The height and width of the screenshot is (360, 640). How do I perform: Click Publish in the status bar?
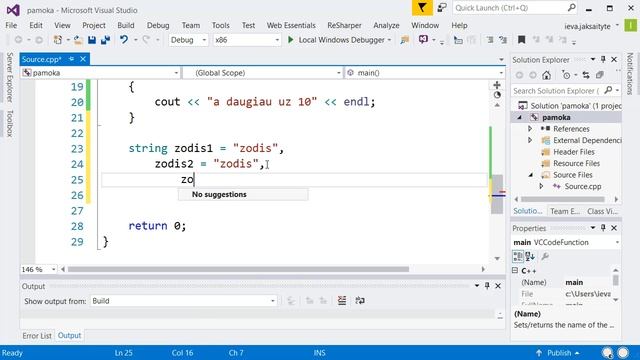[x=558, y=353]
